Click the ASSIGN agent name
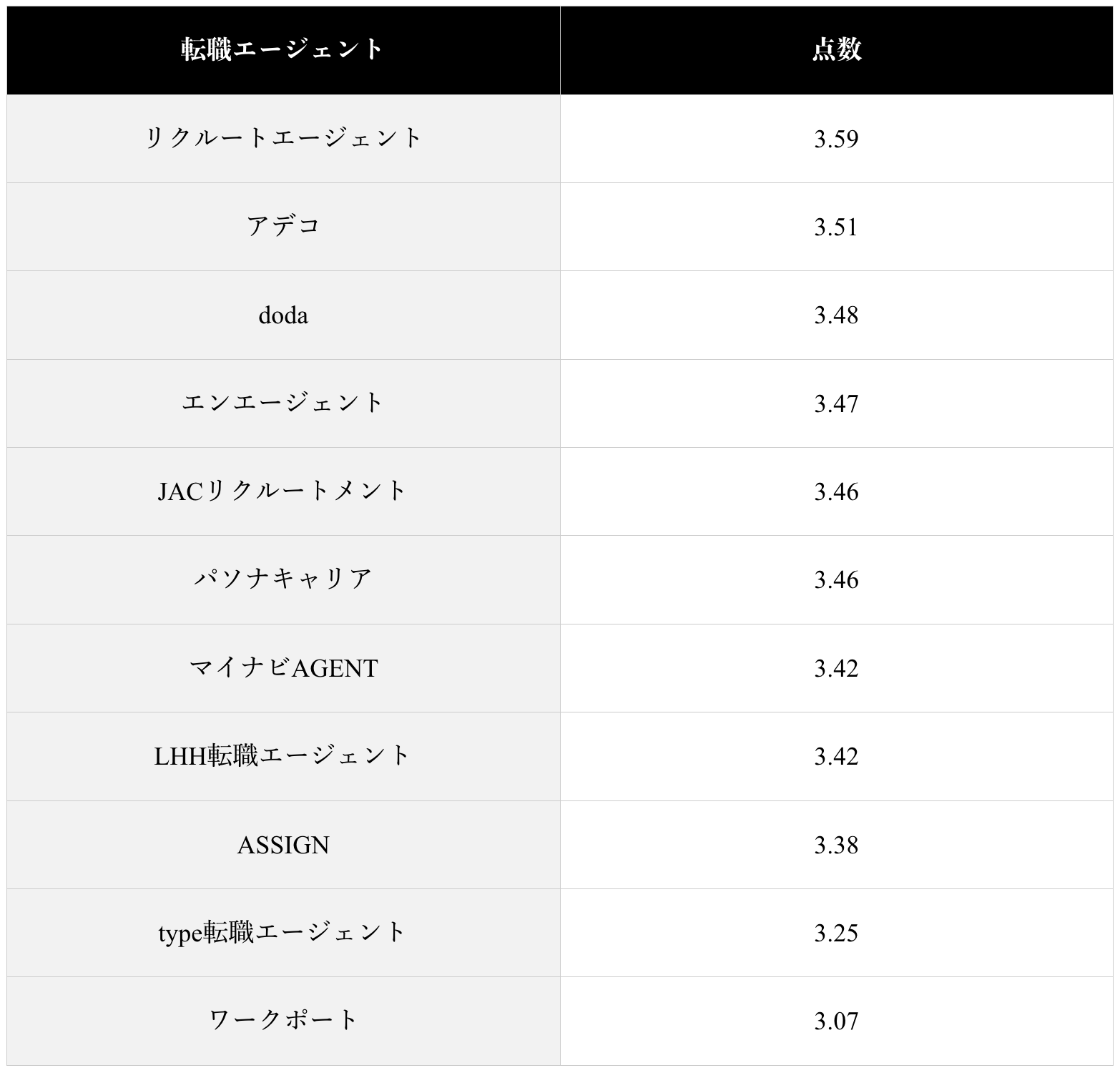 pos(283,845)
